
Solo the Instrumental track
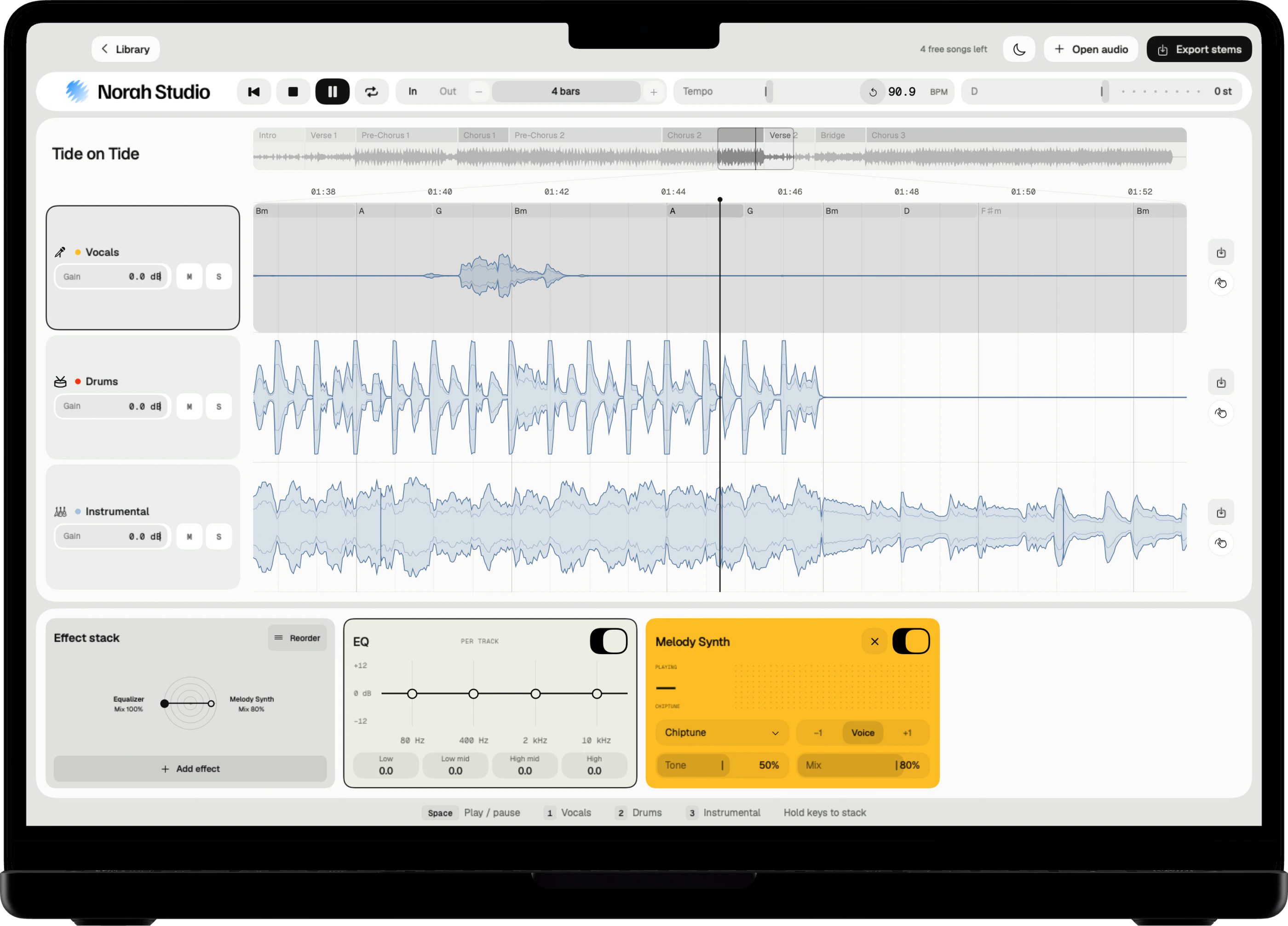tap(218, 536)
